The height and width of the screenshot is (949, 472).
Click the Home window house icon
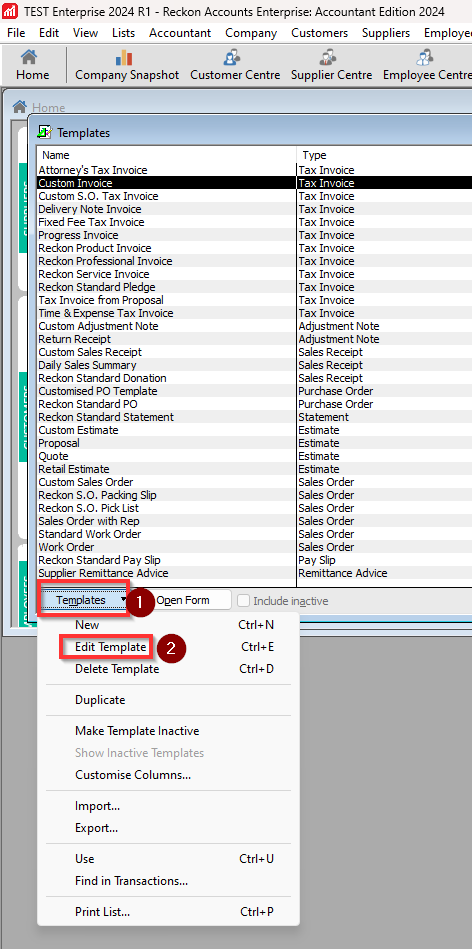[20, 107]
